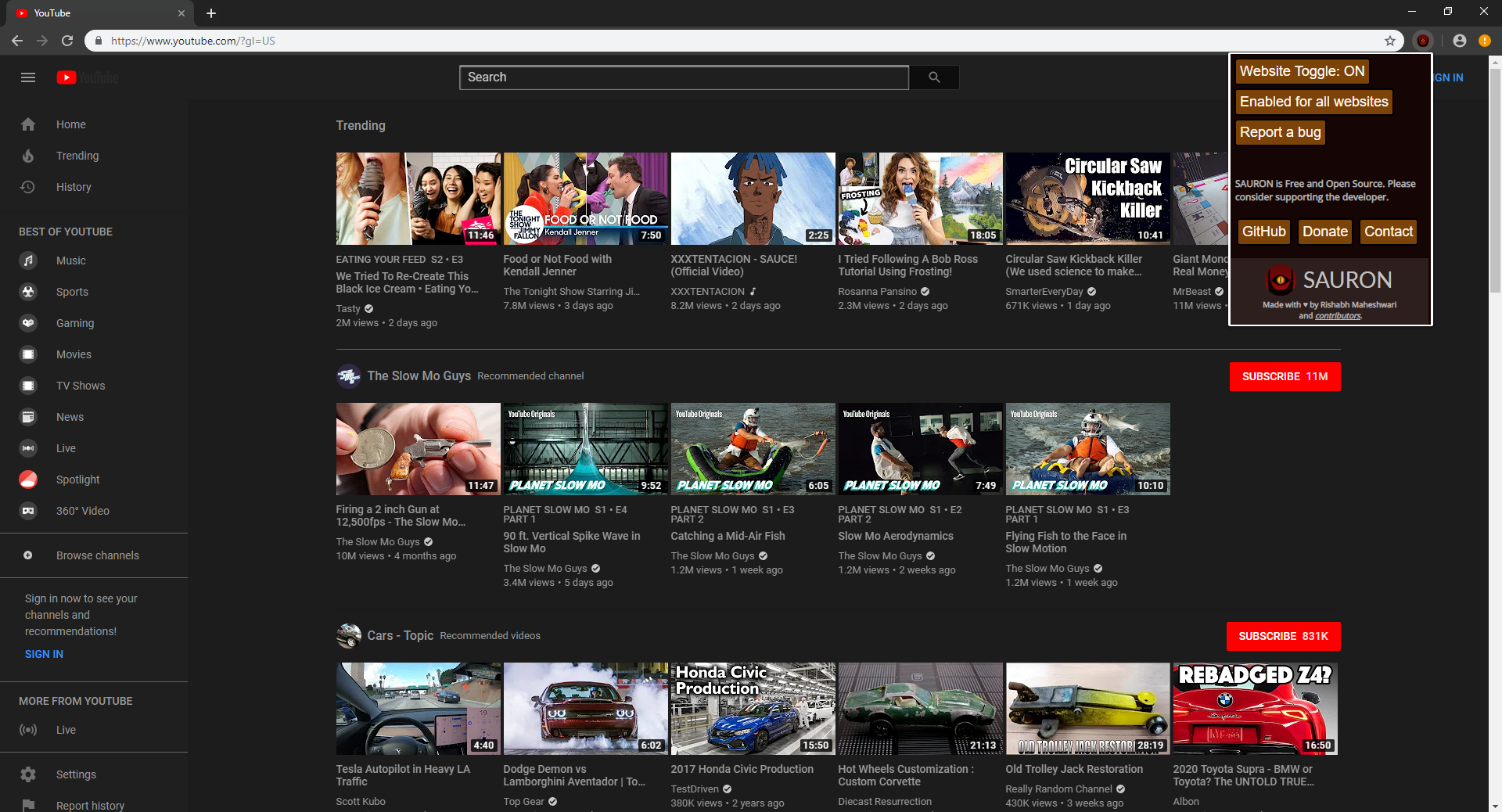Click the Live channel icon under Best of YouTube
The image size is (1502, 812).
click(28, 448)
